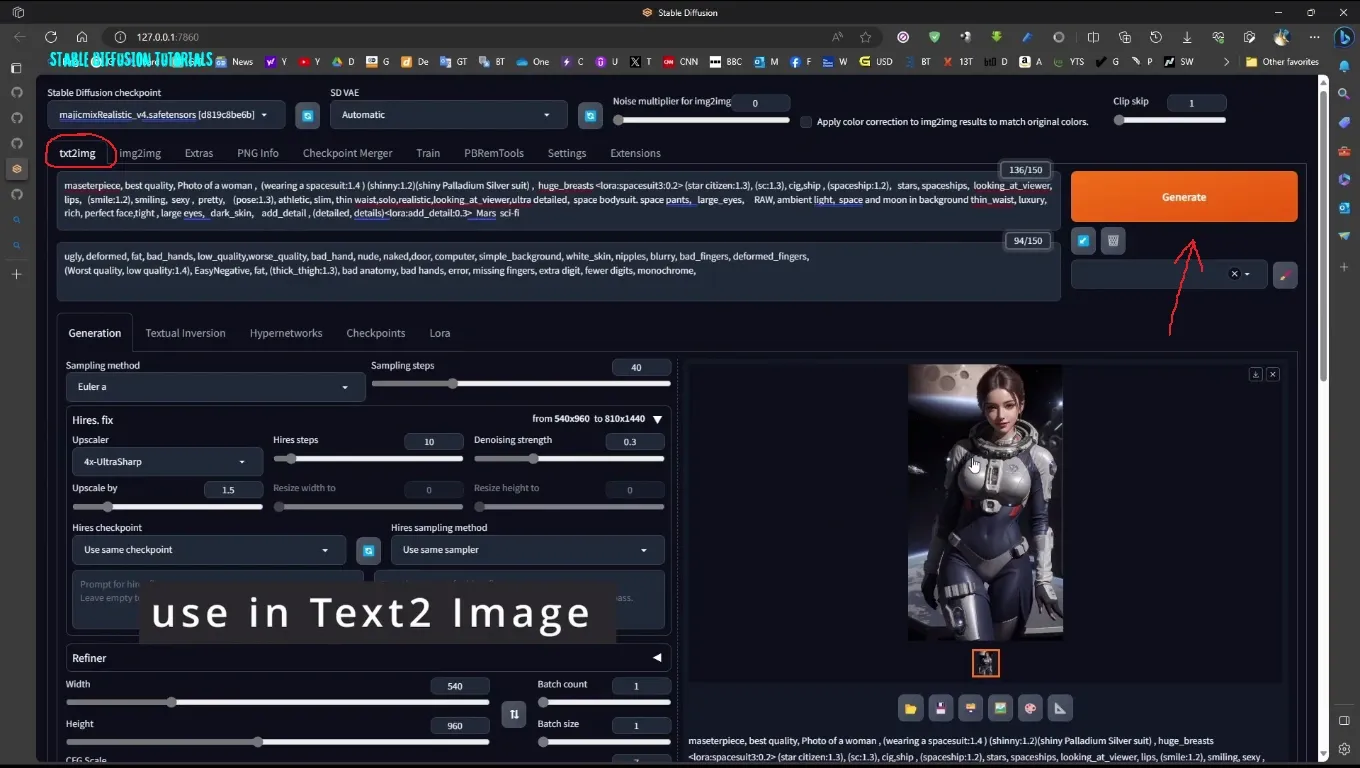Open the Hires checkpoint dropdown
This screenshot has height=768, width=1360.
[x=208, y=550]
